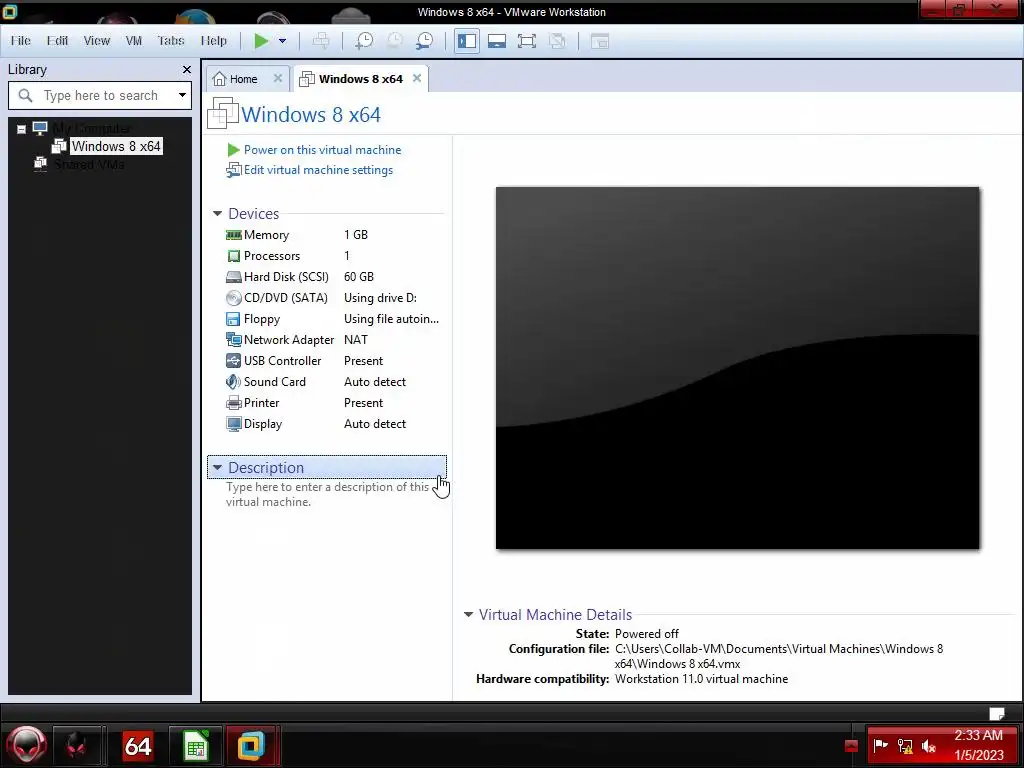Image resolution: width=1024 pixels, height=768 pixels.
Task: Click the Memory value 1 GB
Action: [x=356, y=234]
